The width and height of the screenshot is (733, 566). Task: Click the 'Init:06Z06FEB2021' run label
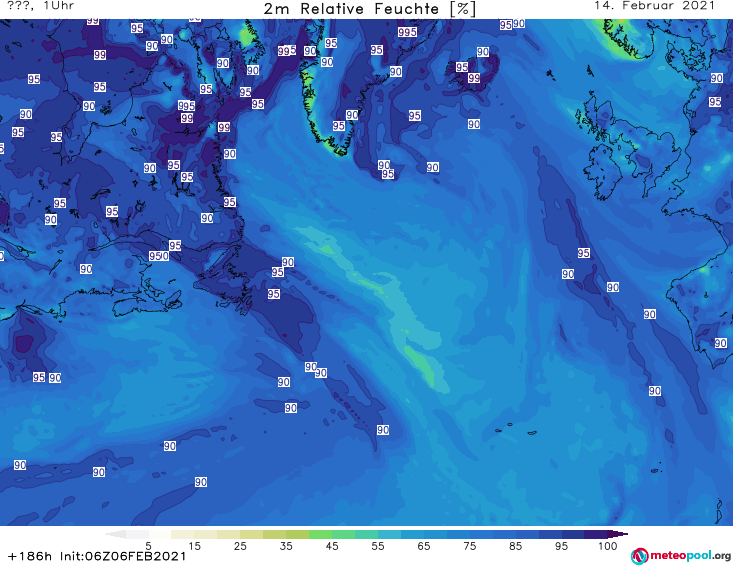pyautogui.click(x=123, y=556)
